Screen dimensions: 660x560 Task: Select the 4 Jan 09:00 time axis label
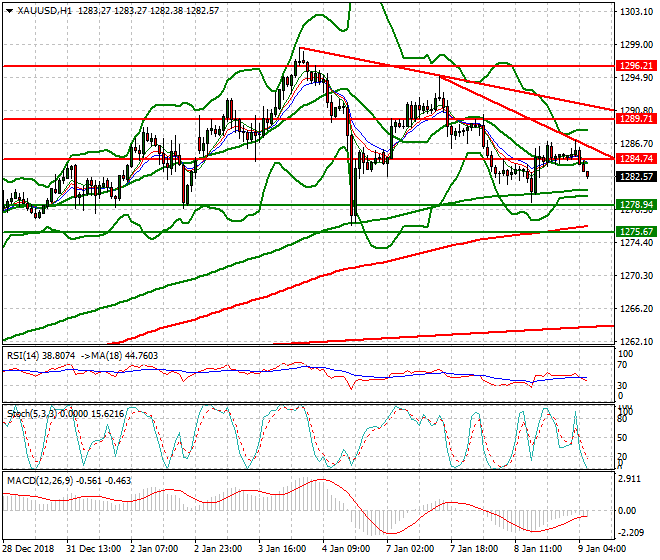coord(346,549)
